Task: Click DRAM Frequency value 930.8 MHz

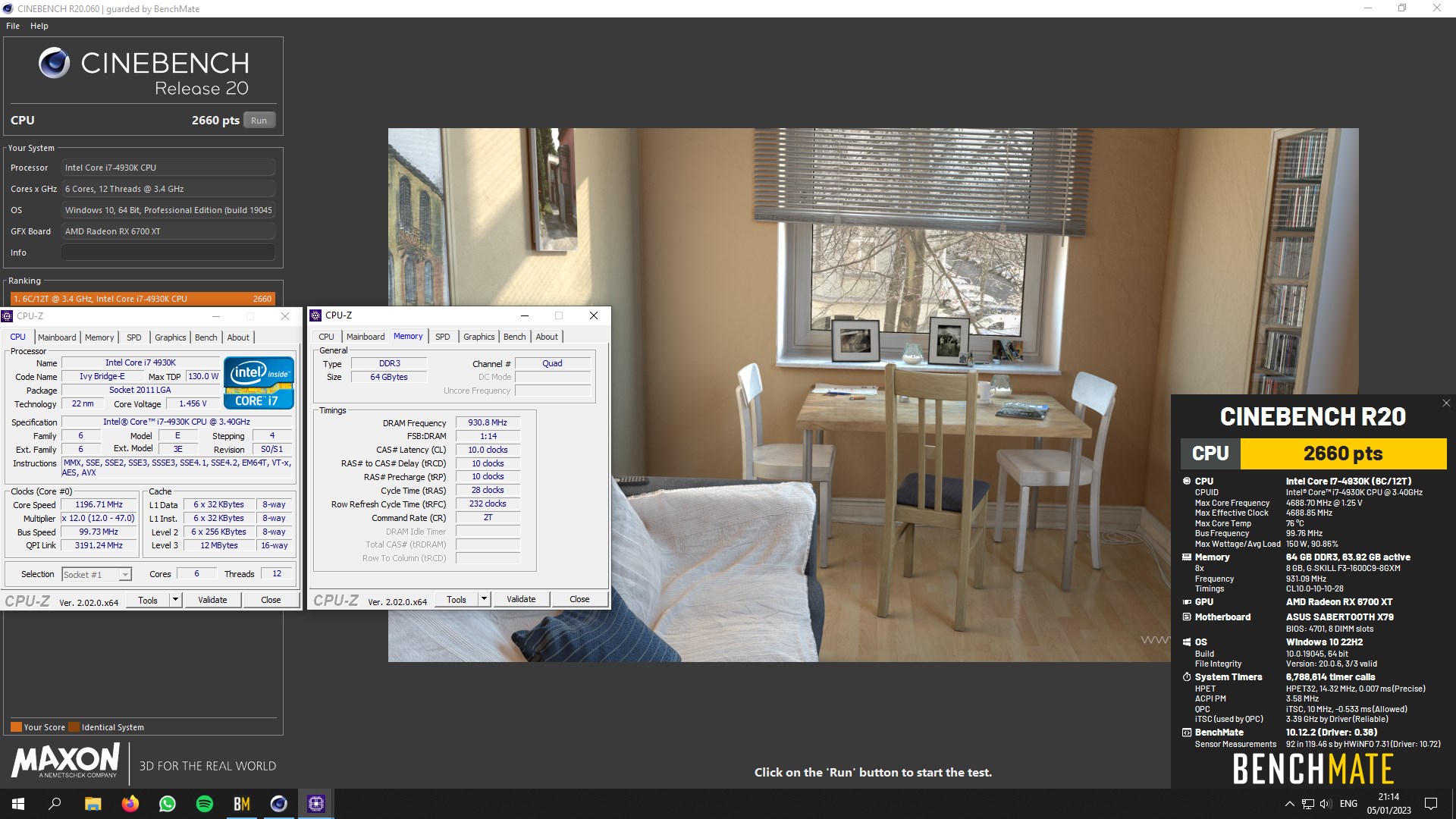Action: (x=488, y=423)
